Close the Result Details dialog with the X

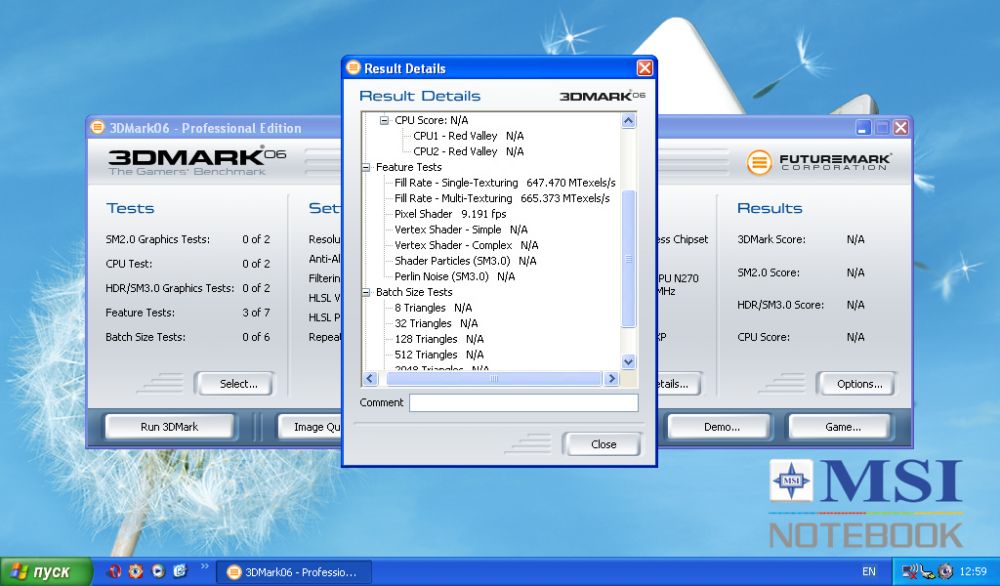[x=645, y=68]
